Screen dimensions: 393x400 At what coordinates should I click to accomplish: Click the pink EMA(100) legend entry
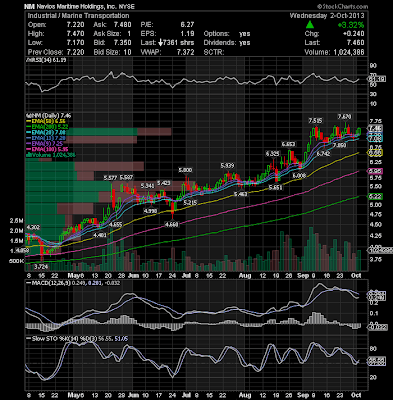coord(48,149)
